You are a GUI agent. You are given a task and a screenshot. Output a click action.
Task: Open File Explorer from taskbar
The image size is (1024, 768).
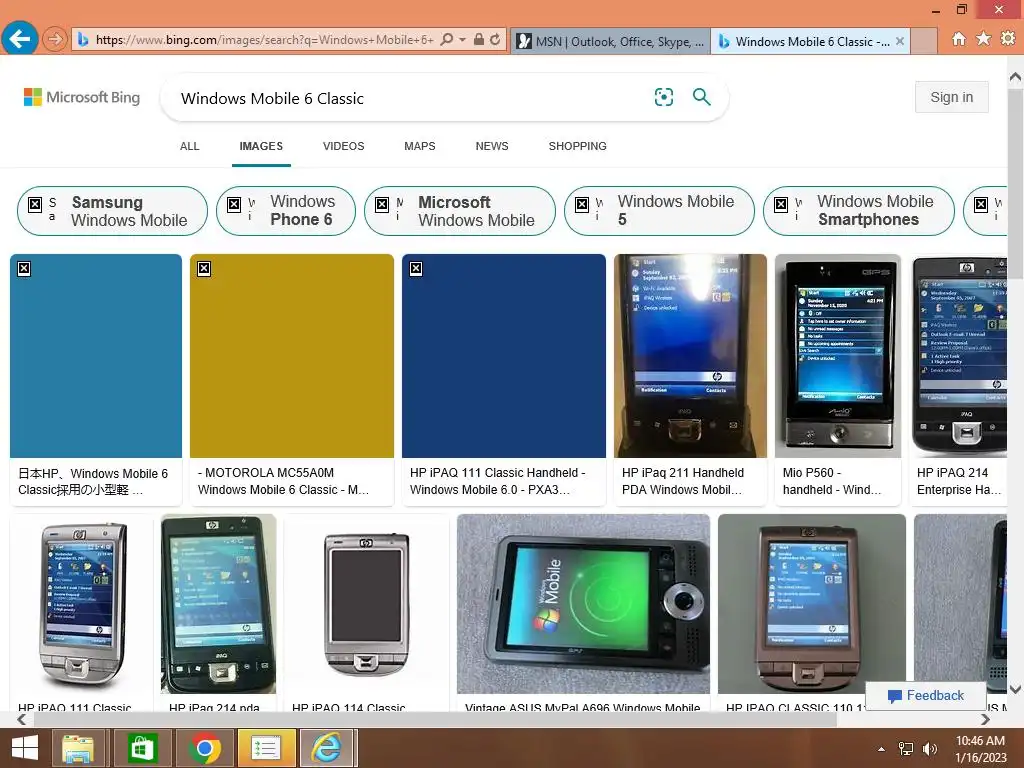click(x=78, y=748)
